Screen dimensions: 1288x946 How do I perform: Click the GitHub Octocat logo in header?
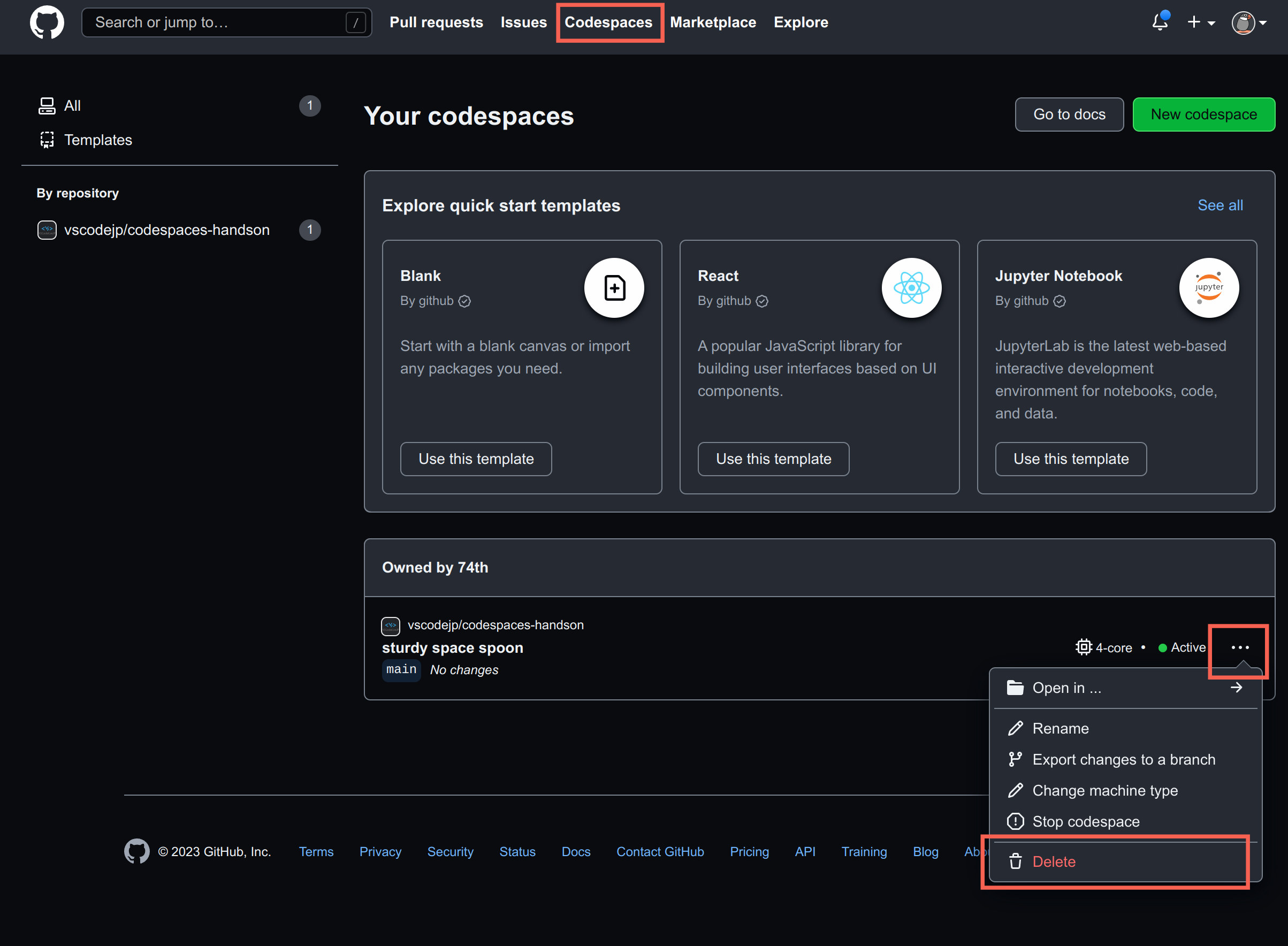47,22
